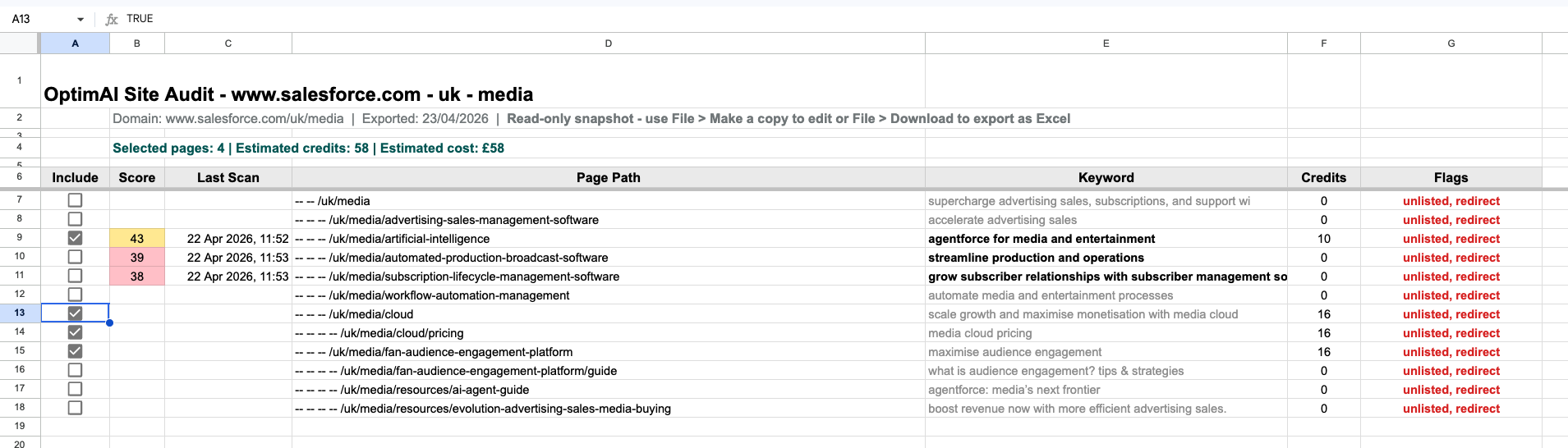Select Flags cell in the /uk/media row
Screen dimensions: 1568x448
coord(1451,200)
